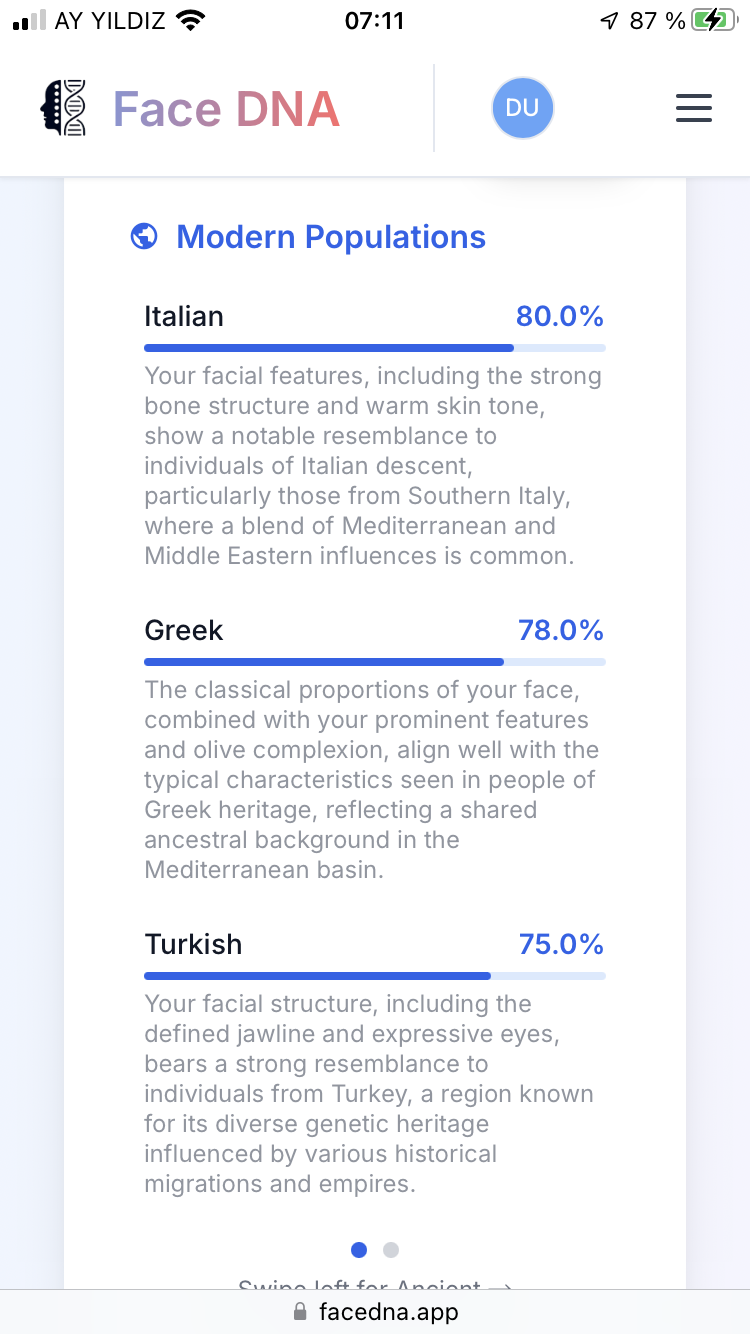
Task: Select the Italian population heading
Action: click(x=184, y=316)
